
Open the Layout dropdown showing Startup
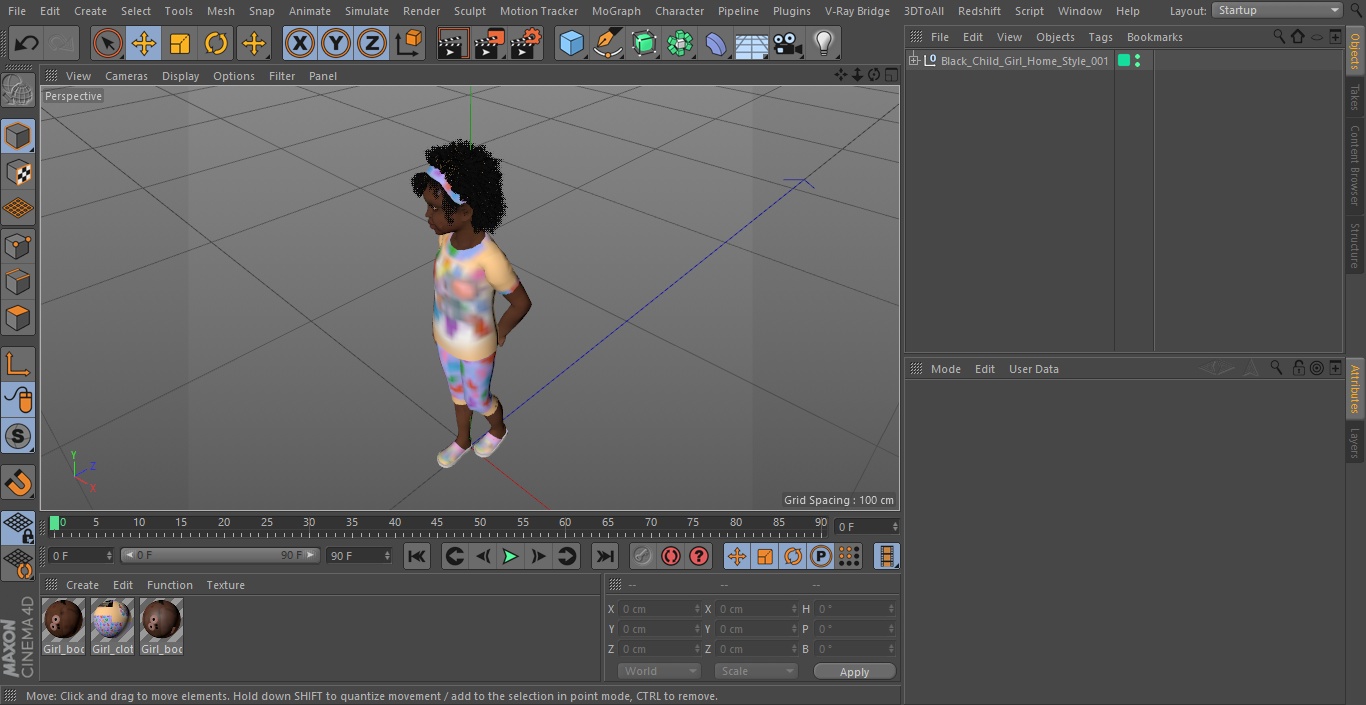[1277, 10]
